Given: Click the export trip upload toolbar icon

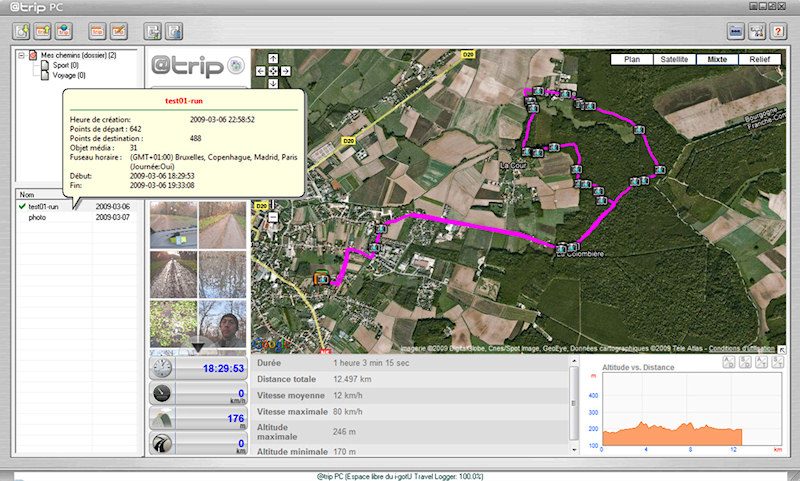Looking at the screenshot, I should [x=42, y=31].
